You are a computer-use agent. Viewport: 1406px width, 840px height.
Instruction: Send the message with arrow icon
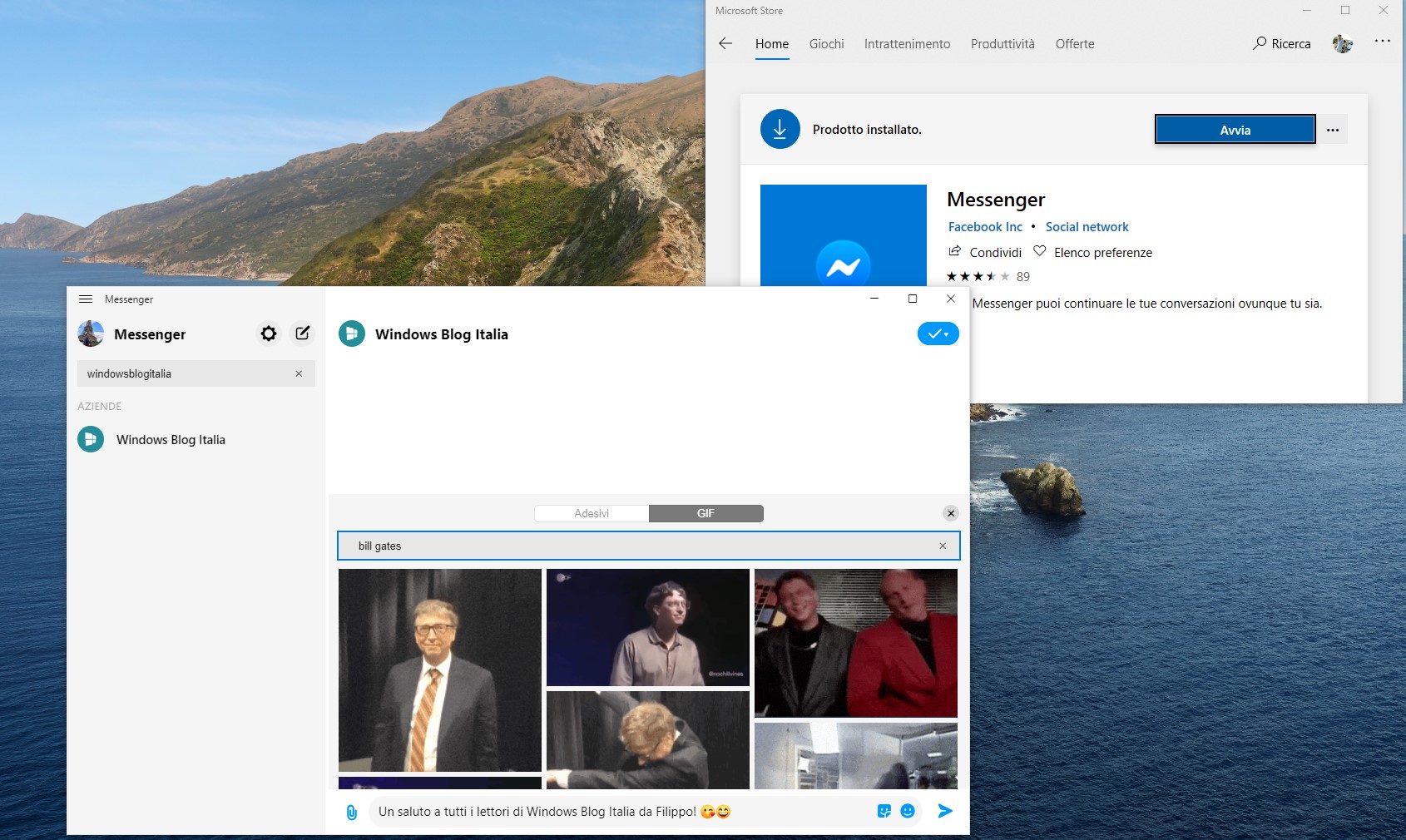[x=945, y=811]
